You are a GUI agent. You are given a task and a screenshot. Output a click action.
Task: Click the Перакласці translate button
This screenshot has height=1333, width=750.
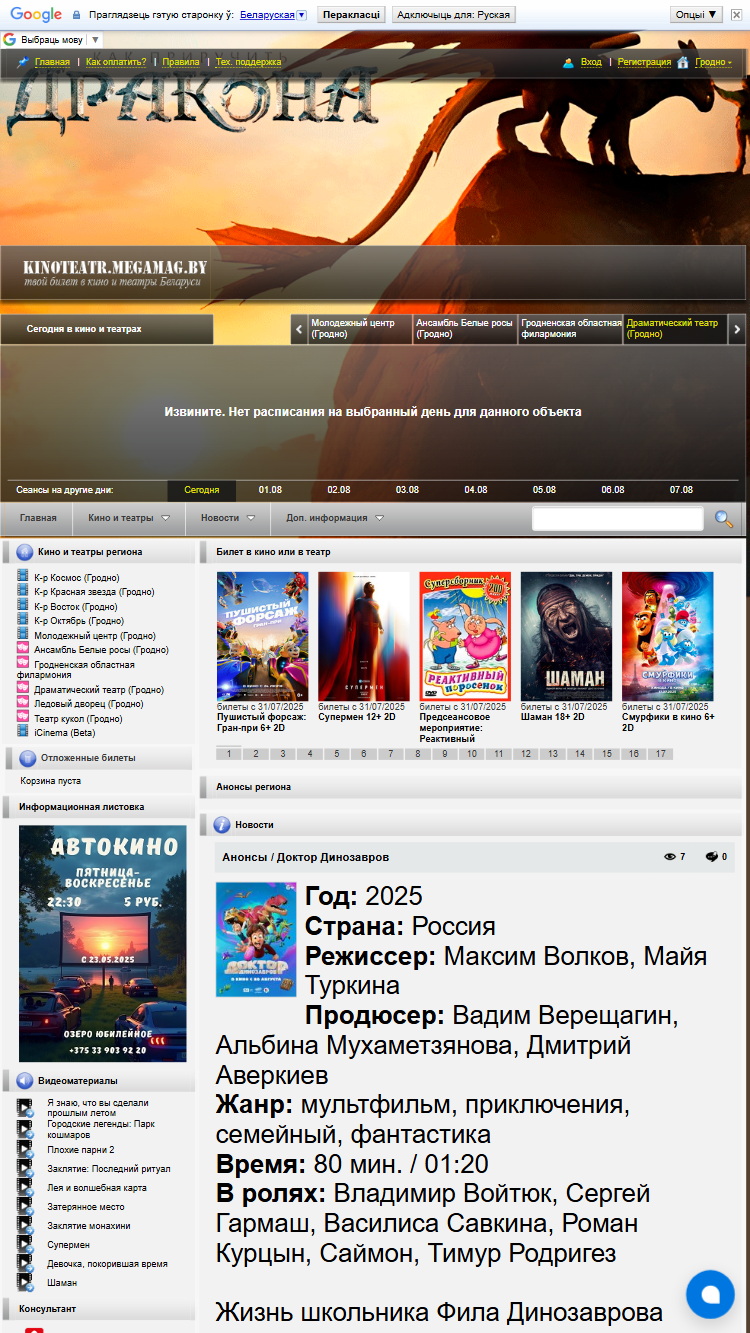click(x=351, y=15)
